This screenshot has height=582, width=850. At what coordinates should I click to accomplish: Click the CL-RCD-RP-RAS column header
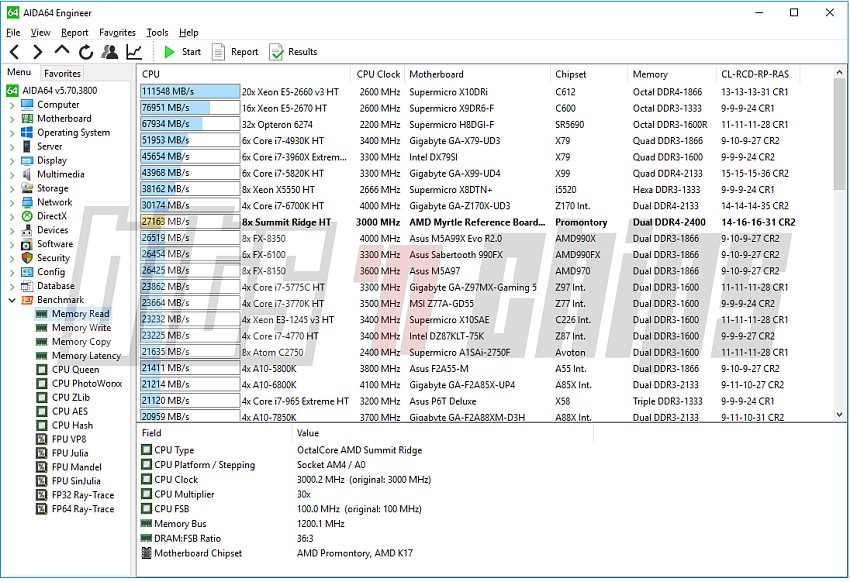758,74
